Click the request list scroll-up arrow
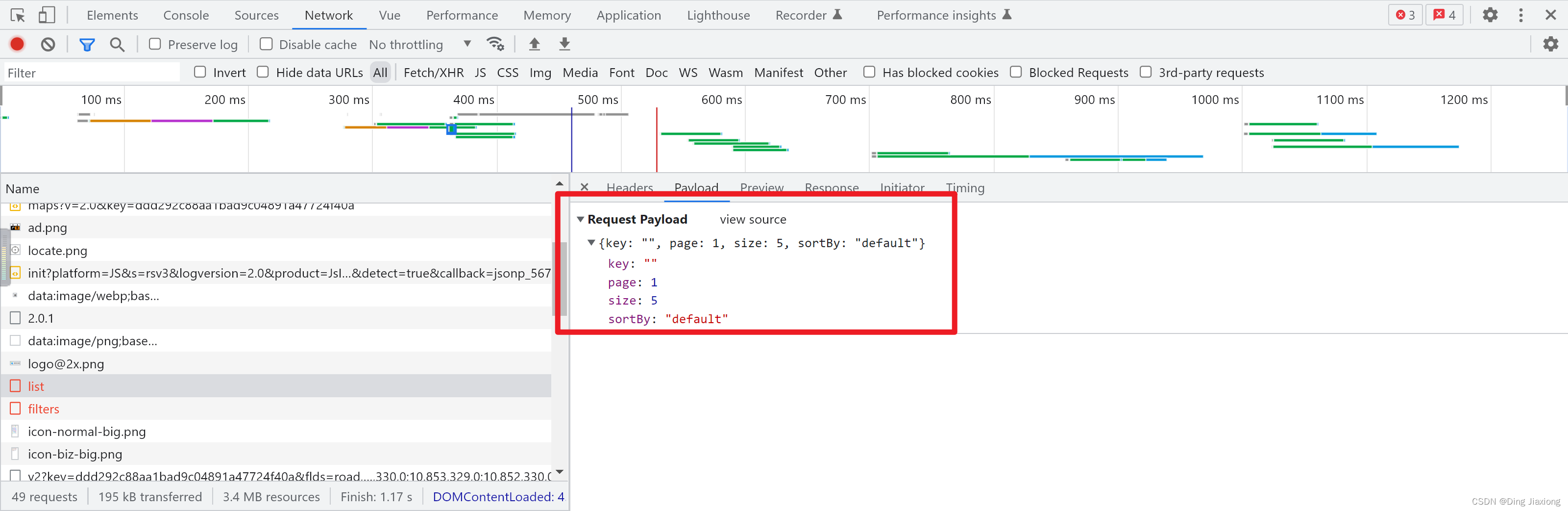This screenshot has width=1568, height=511. (560, 183)
